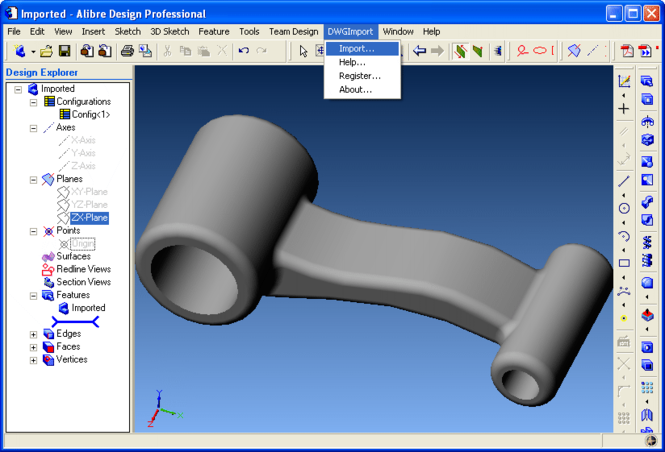Click the PDF export toolbar icon
The width and height of the screenshot is (665, 452).
[627, 51]
